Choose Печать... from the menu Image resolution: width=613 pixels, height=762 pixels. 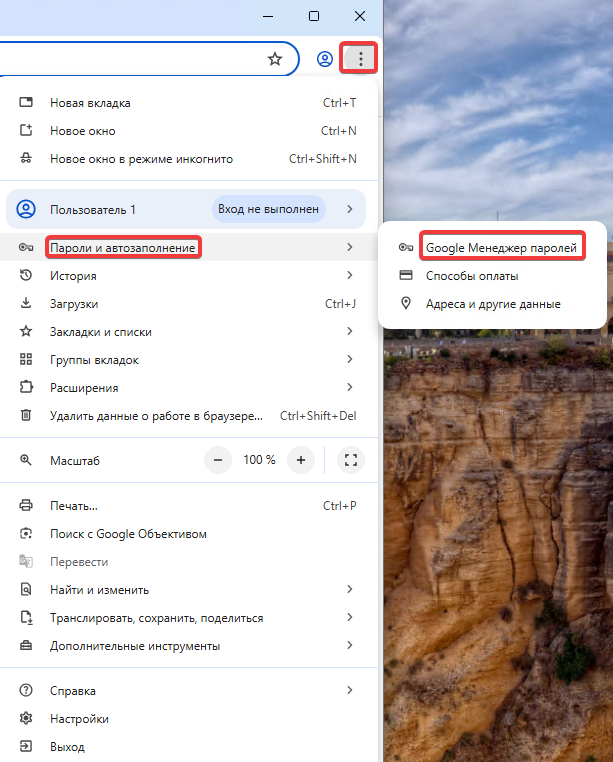pyautogui.click(x=74, y=506)
